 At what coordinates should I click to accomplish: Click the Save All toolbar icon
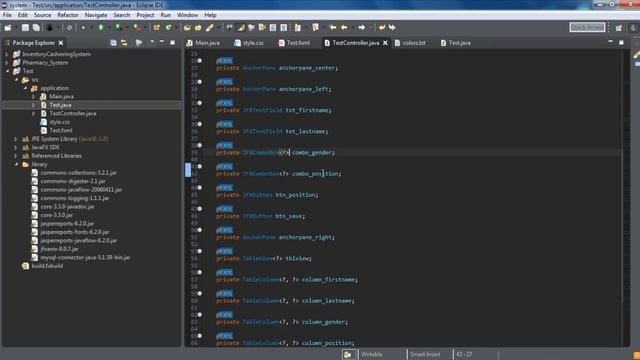[36, 28]
